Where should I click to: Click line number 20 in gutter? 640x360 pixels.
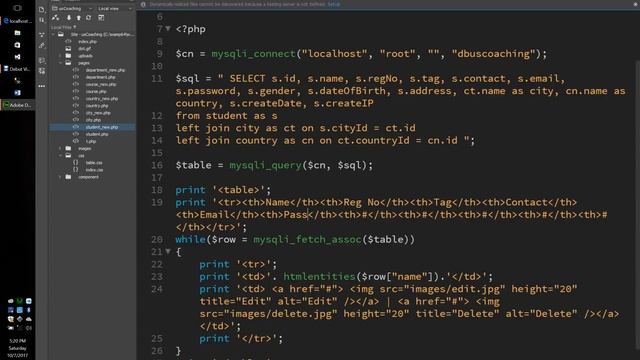[x=157, y=240]
